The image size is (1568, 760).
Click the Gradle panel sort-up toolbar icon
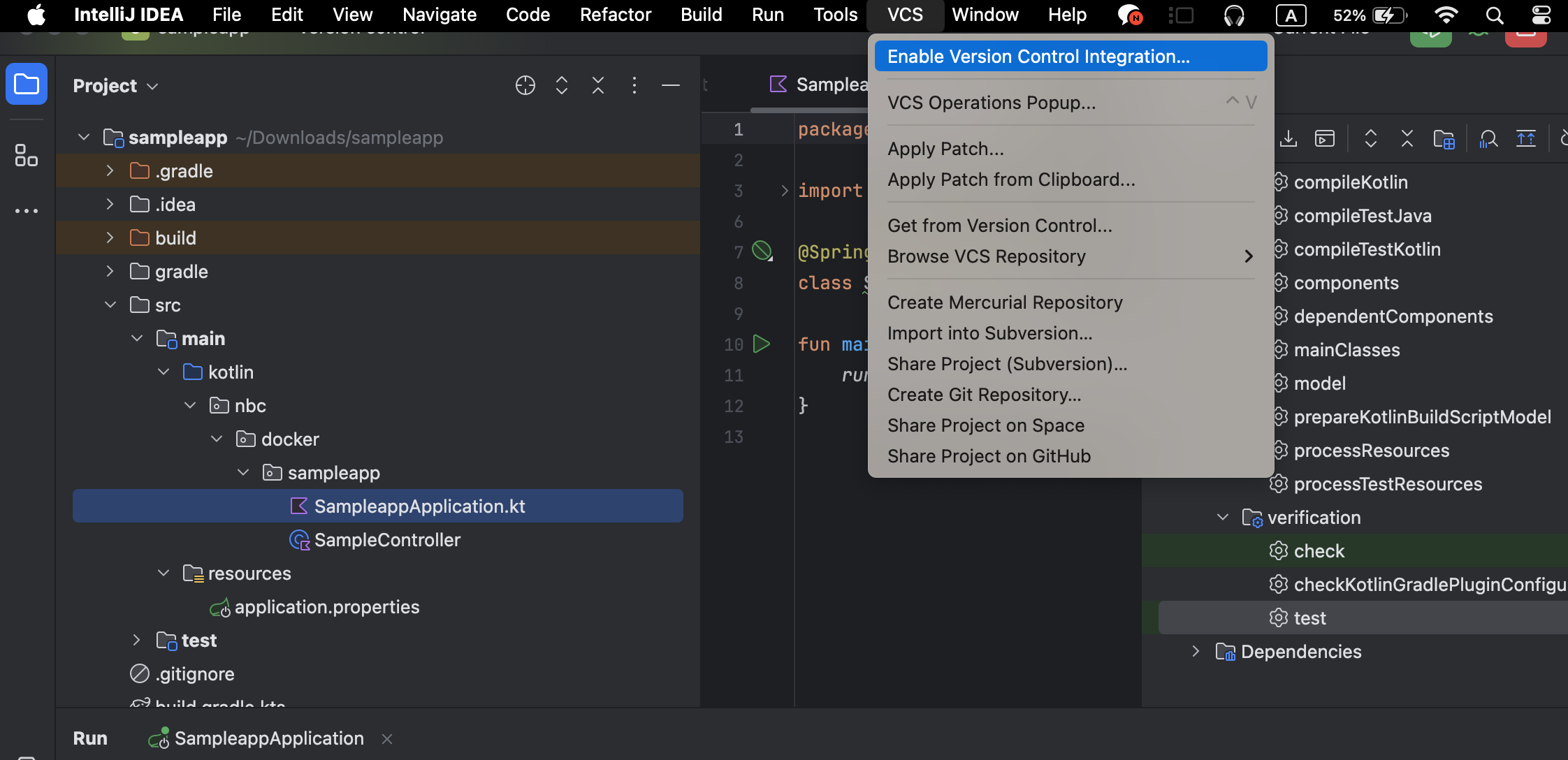pyautogui.click(x=1526, y=138)
